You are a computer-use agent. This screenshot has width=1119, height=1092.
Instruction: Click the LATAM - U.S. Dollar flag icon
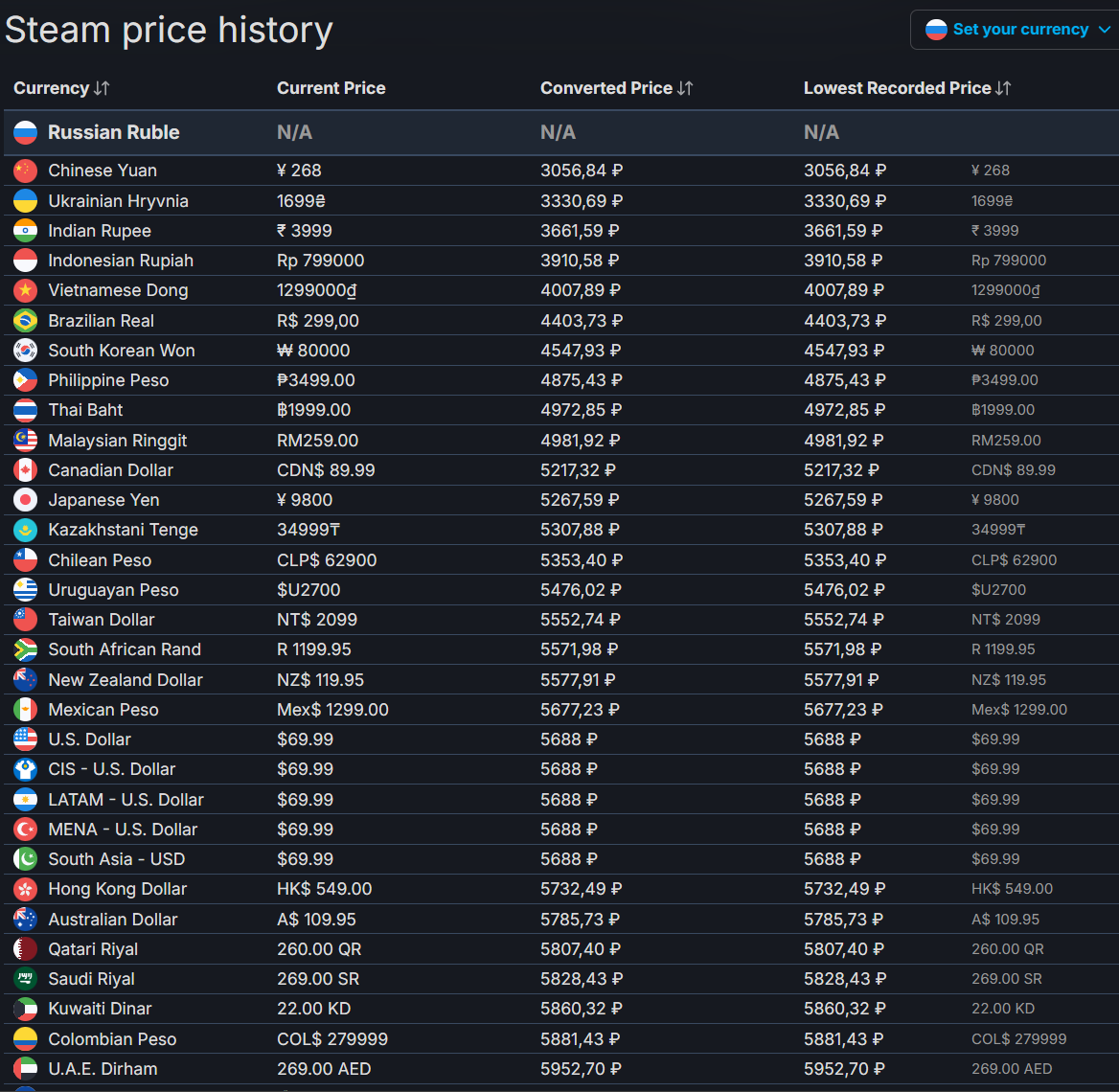pos(26,800)
